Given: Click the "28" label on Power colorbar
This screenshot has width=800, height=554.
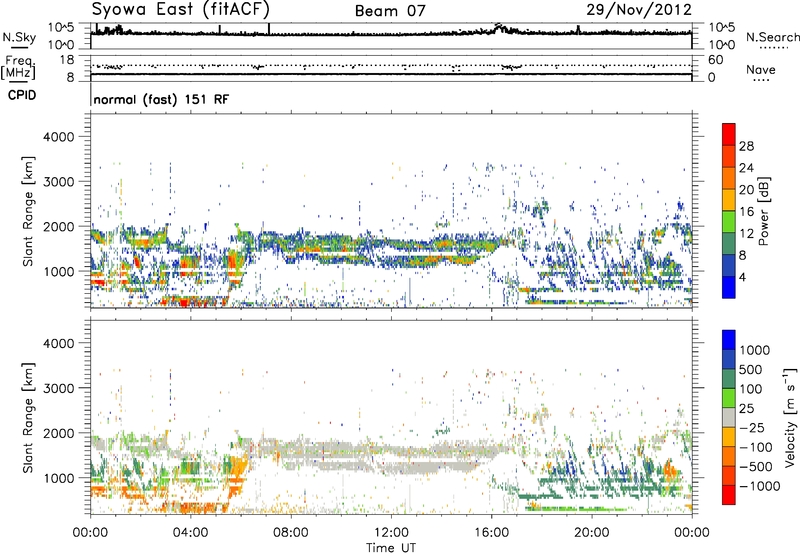Looking at the screenshot, I should [x=746, y=146].
